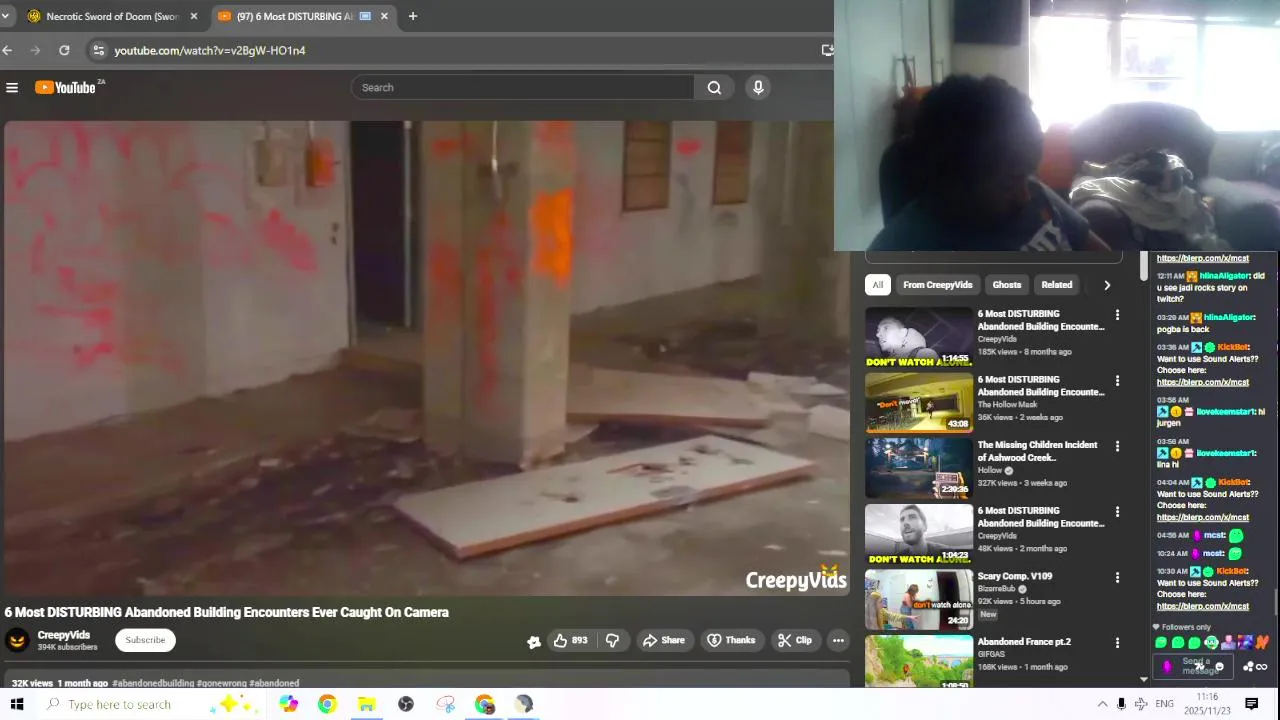The image size is (1280, 720).
Task: Click the YouTube search field
Action: tap(523, 88)
